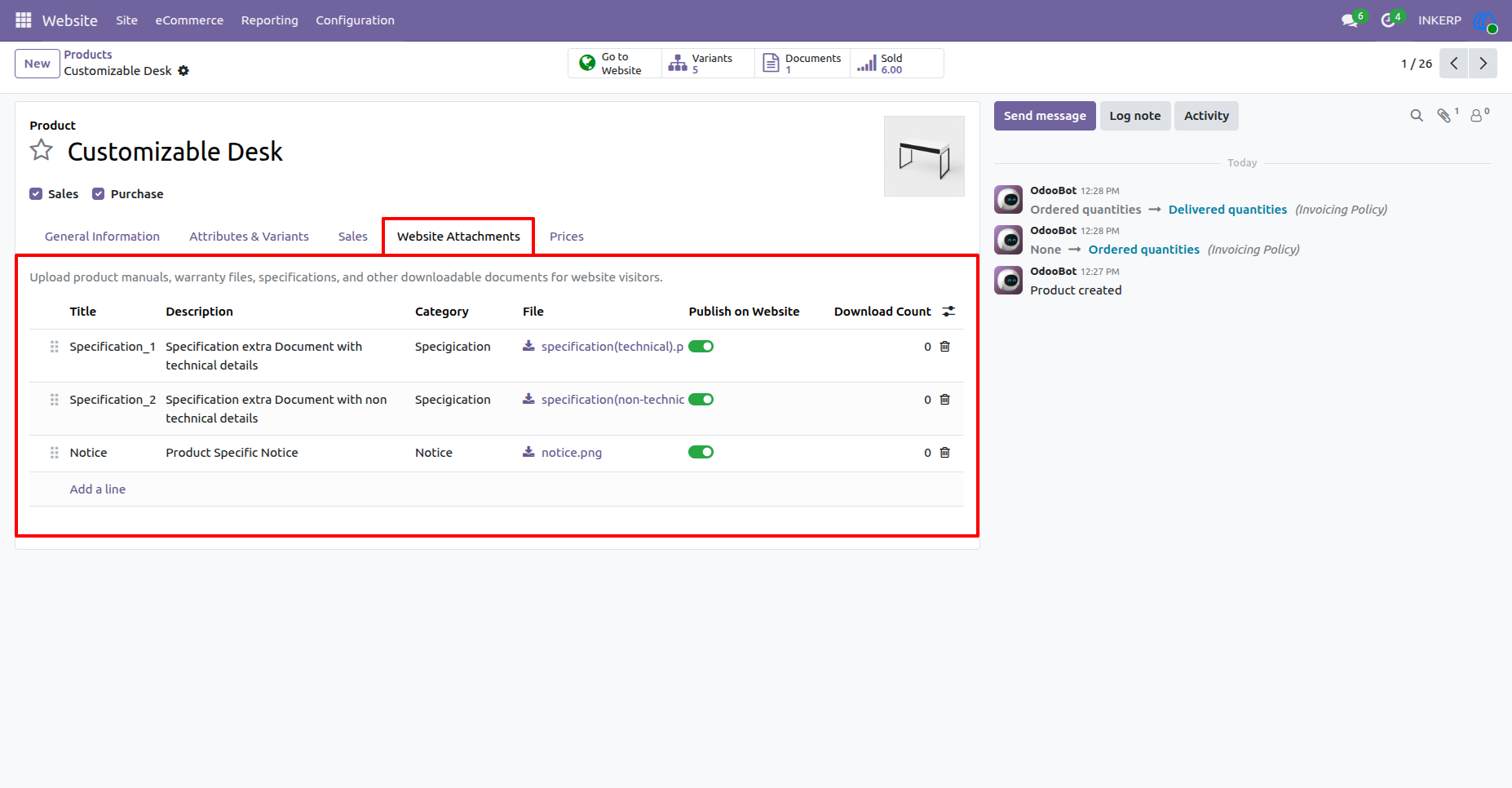Screen dimensions: 1512x788
Task: Click Log note button
Action: 1135,116
